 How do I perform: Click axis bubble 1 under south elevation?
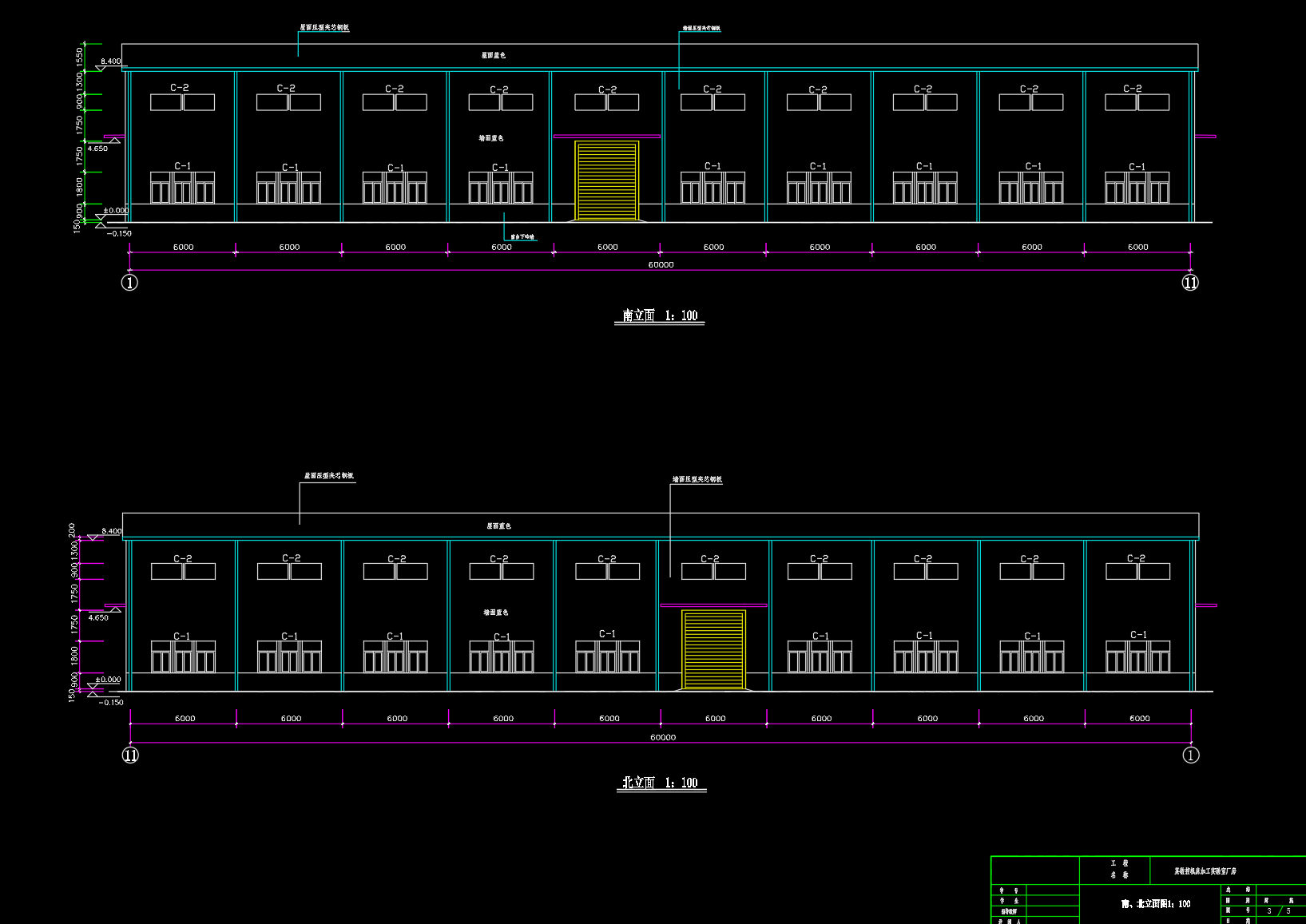pyautogui.click(x=129, y=282)
